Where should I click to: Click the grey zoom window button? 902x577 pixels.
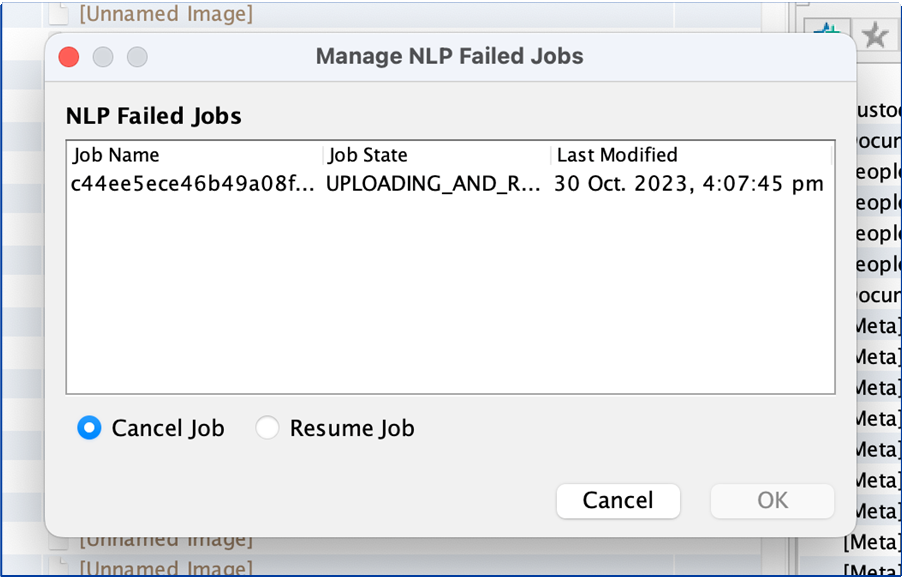[137, 57]
